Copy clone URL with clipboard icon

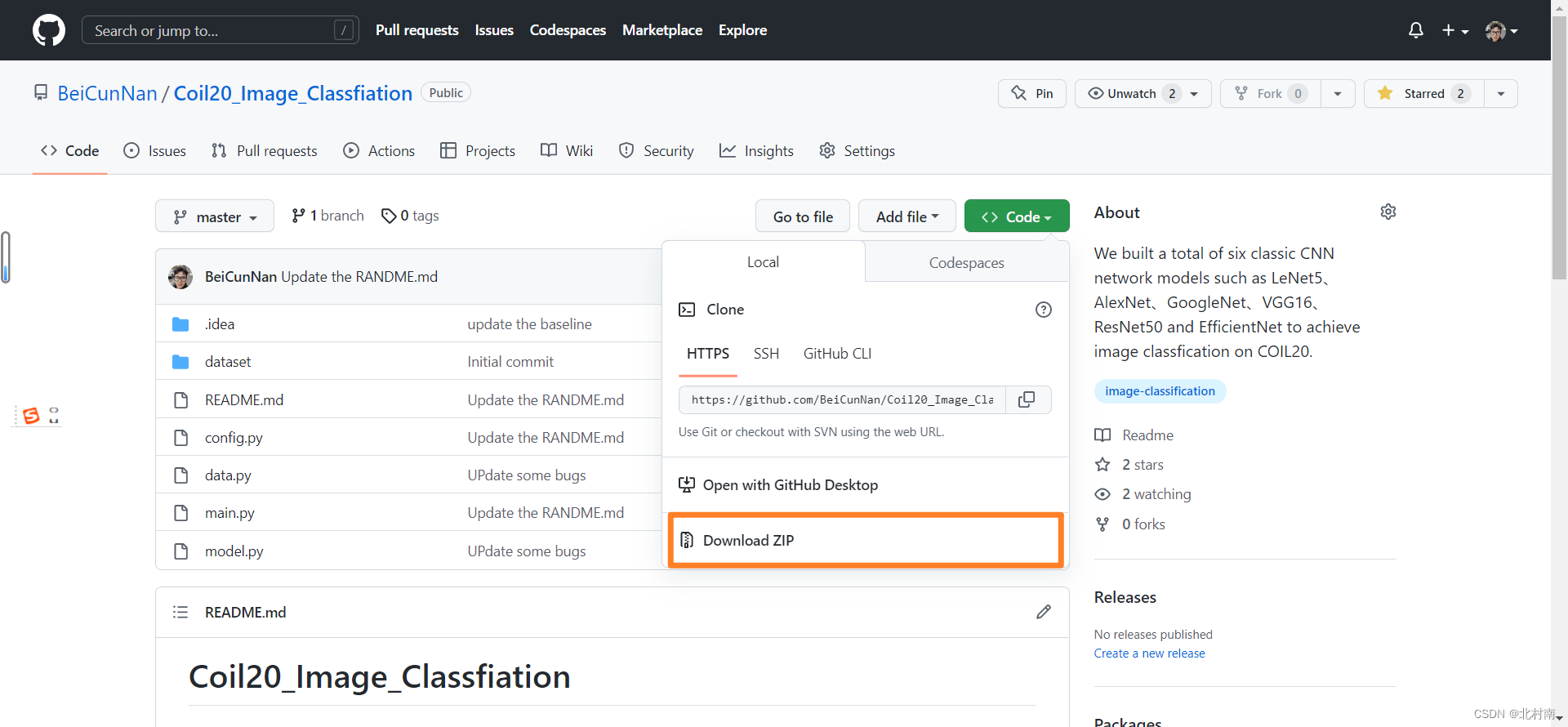[x=1027, y=399]
